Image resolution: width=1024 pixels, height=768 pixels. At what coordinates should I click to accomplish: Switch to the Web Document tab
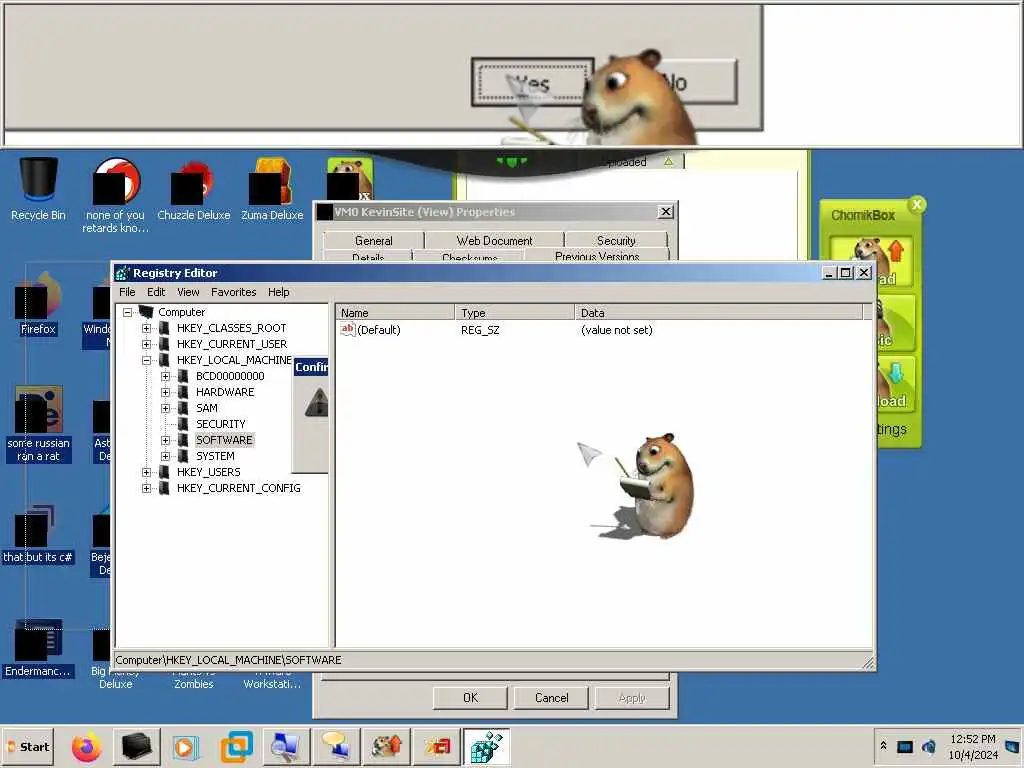click(x=494, y=240)
